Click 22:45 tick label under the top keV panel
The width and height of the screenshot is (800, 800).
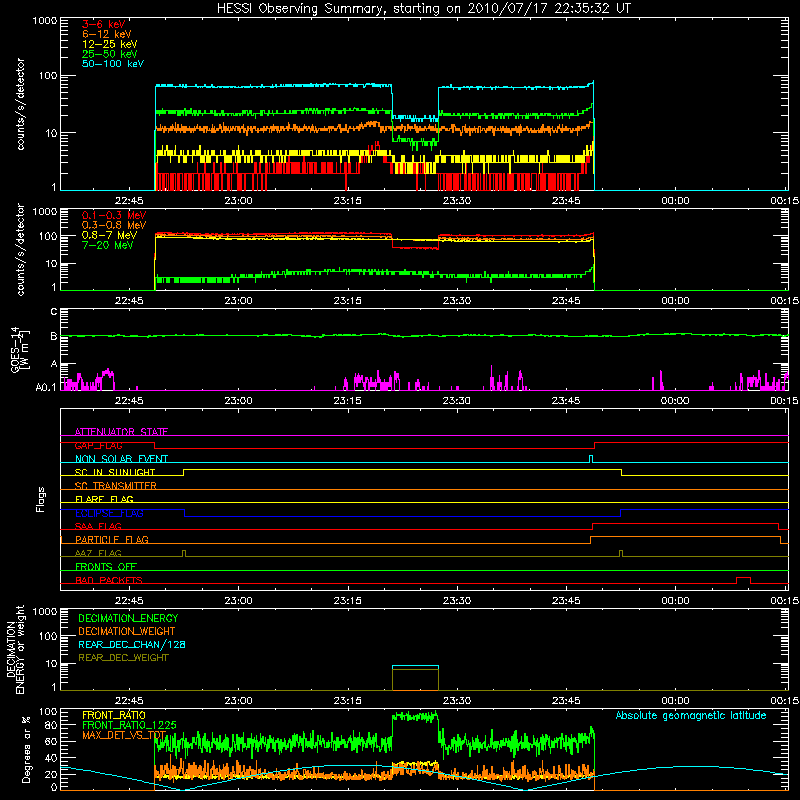tap(129, 201)
